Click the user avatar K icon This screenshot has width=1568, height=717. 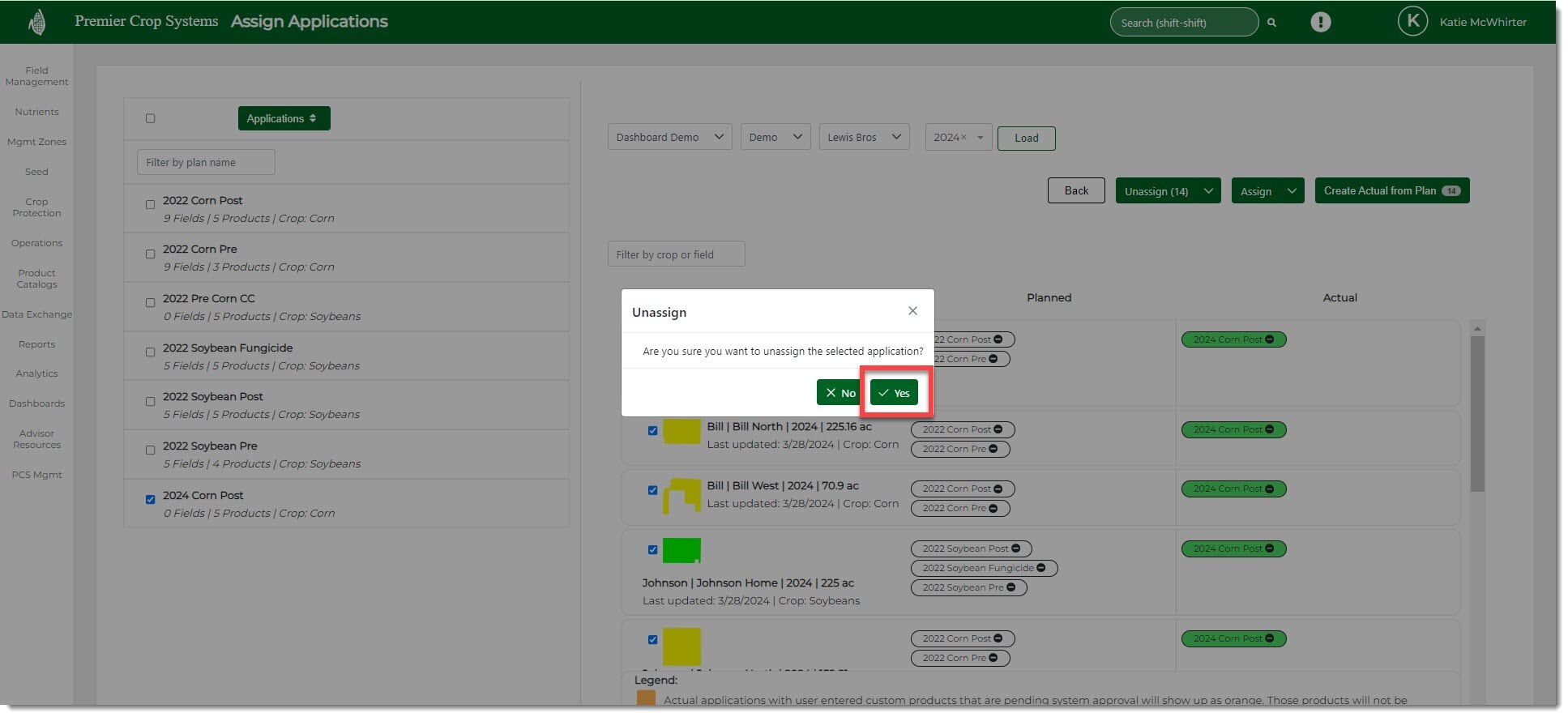click(x=1412, y=22)
